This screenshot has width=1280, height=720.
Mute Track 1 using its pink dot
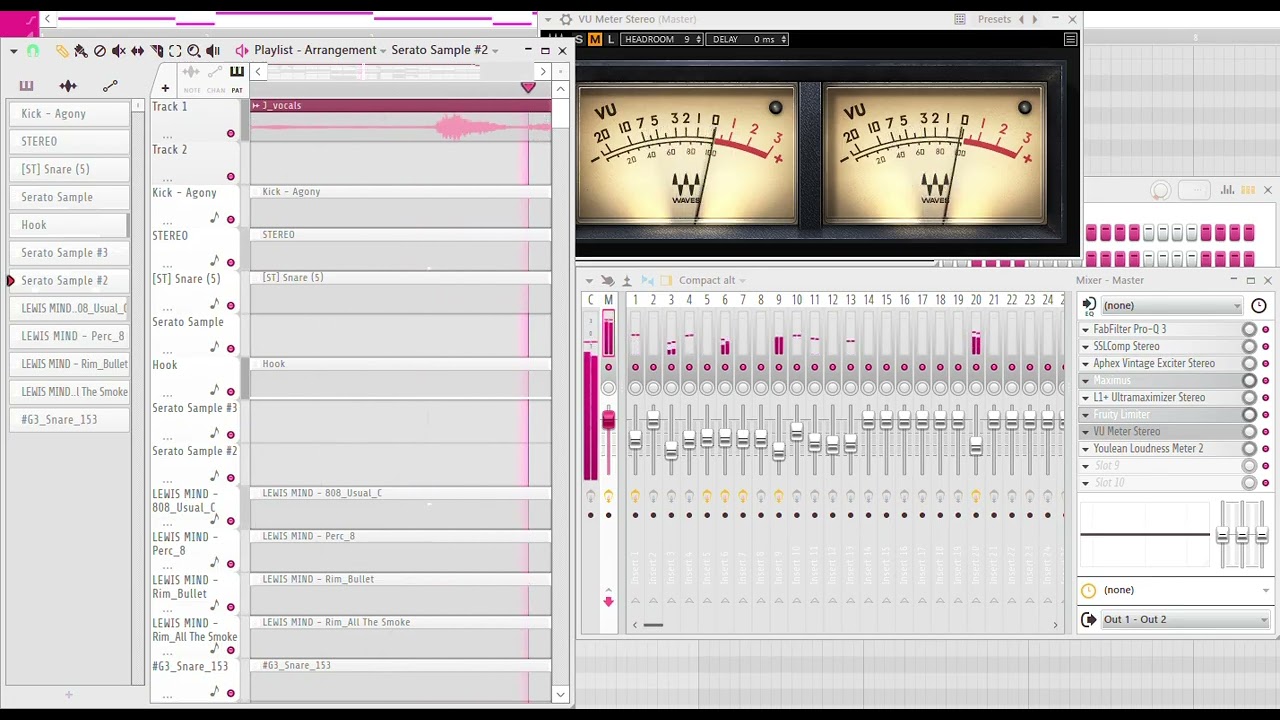pos(231,133)
